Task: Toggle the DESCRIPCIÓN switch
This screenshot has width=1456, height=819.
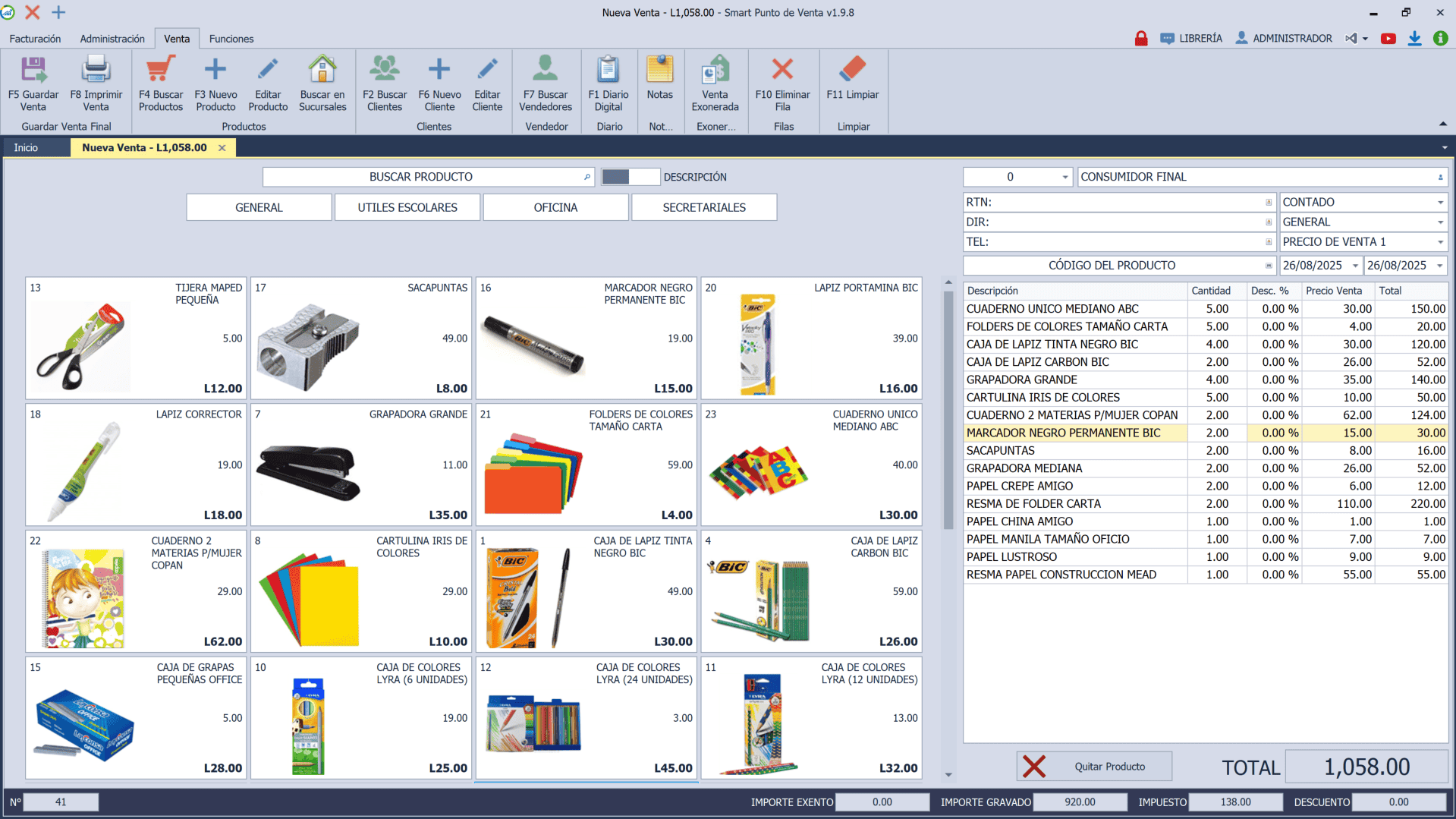Action: tap(630, 177)
